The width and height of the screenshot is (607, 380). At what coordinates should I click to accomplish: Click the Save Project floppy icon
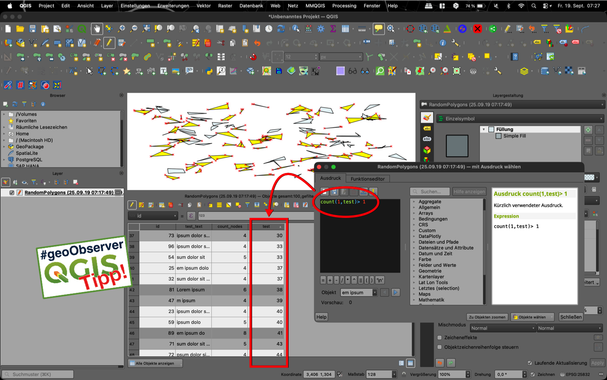click(x=33, y=29)
